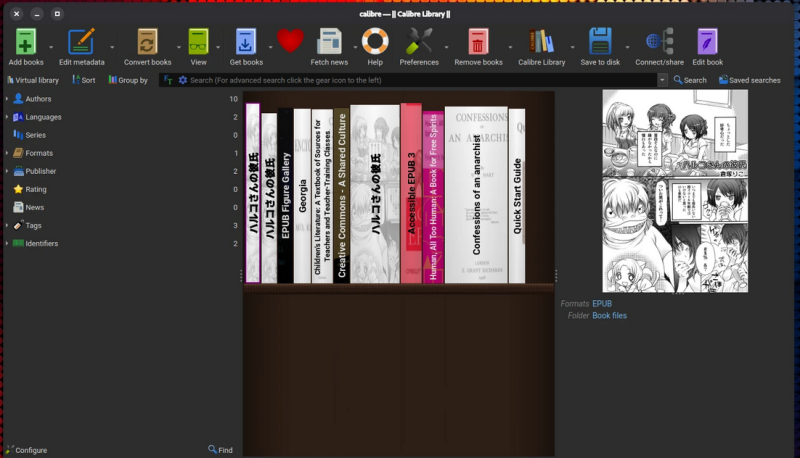The image size is (800, 458).
Task: Click the Convert books icon
Action: 147,42
